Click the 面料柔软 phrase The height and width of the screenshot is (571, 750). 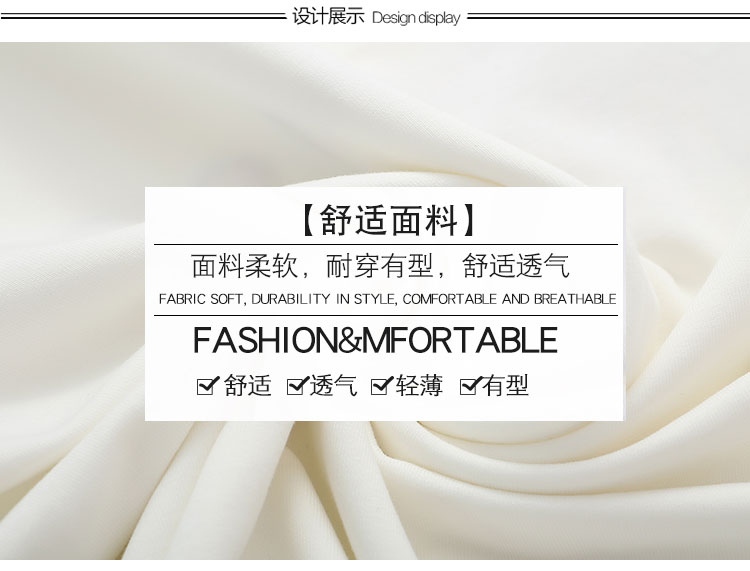[244, 266]
